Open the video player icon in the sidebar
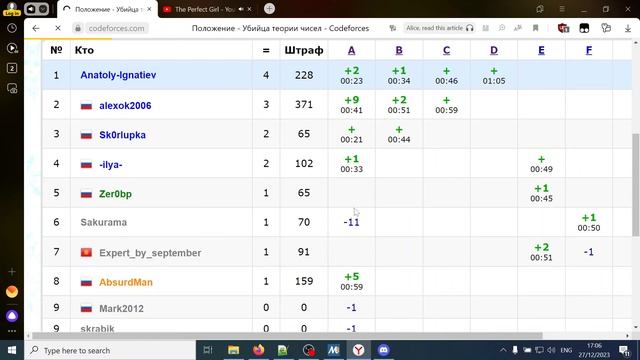This screenshot has width=640, height=360. (x=12, y=48)
